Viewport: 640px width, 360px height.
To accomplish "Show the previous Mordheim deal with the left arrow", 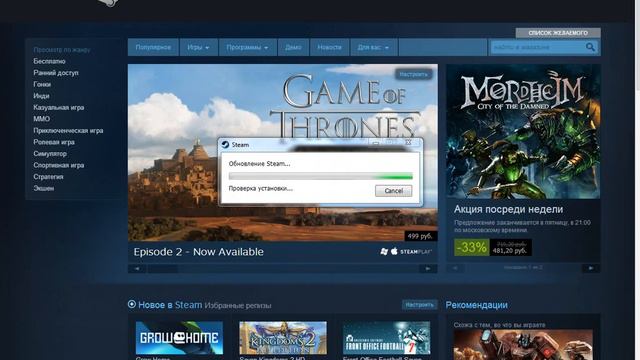I will tap(455, 268).
